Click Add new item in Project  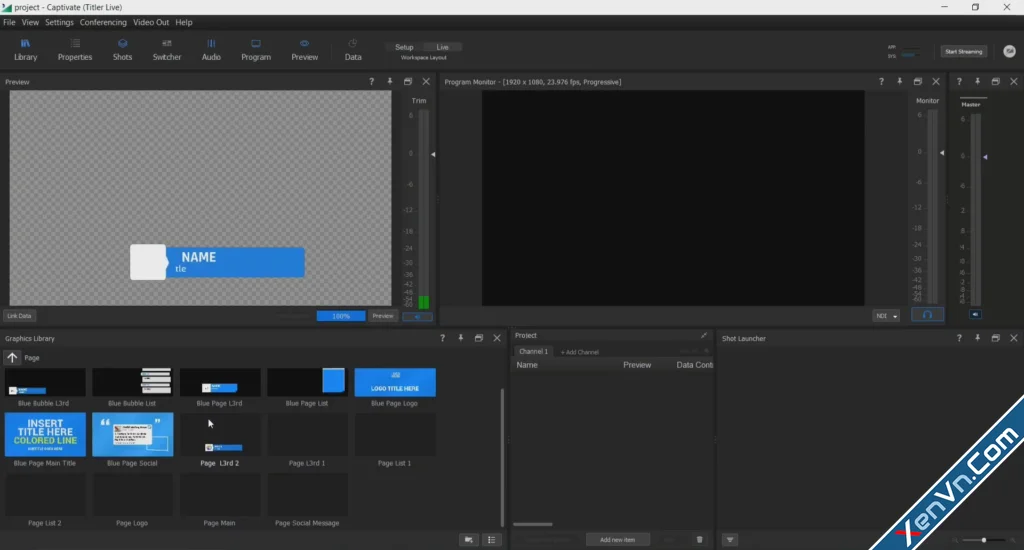pos(617,540)
